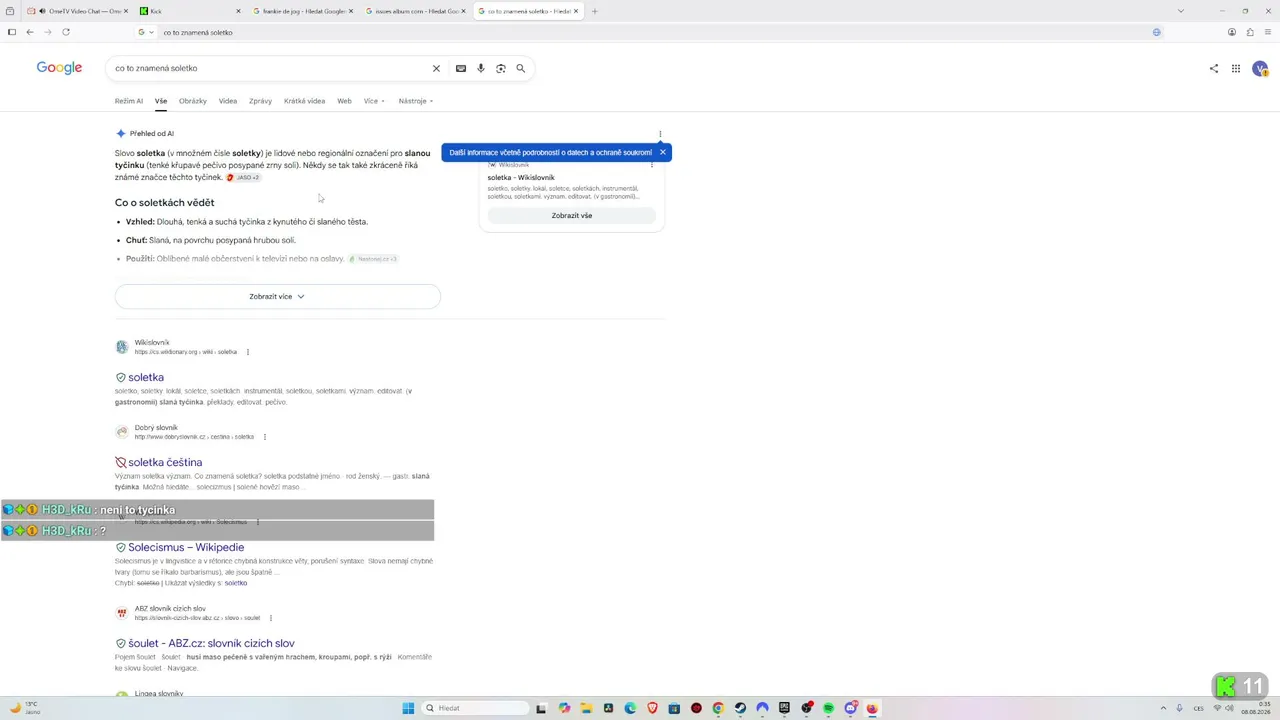Dismiss the blue data privacy tooltip
The image size is (1280, 720).
662,152
